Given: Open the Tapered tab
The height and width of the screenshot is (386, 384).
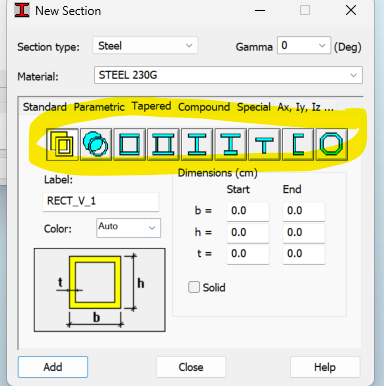Looking at the screenshot, I should tap(151, 106).
